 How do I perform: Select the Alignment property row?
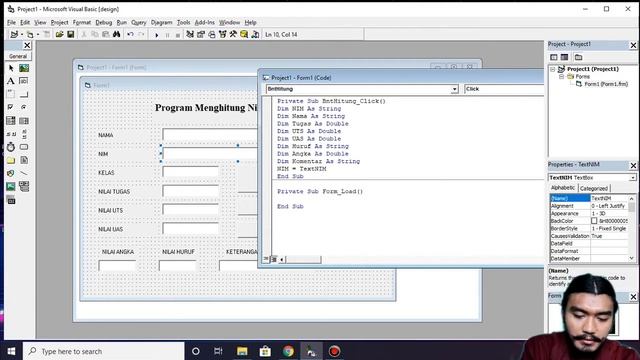[589, 206]
